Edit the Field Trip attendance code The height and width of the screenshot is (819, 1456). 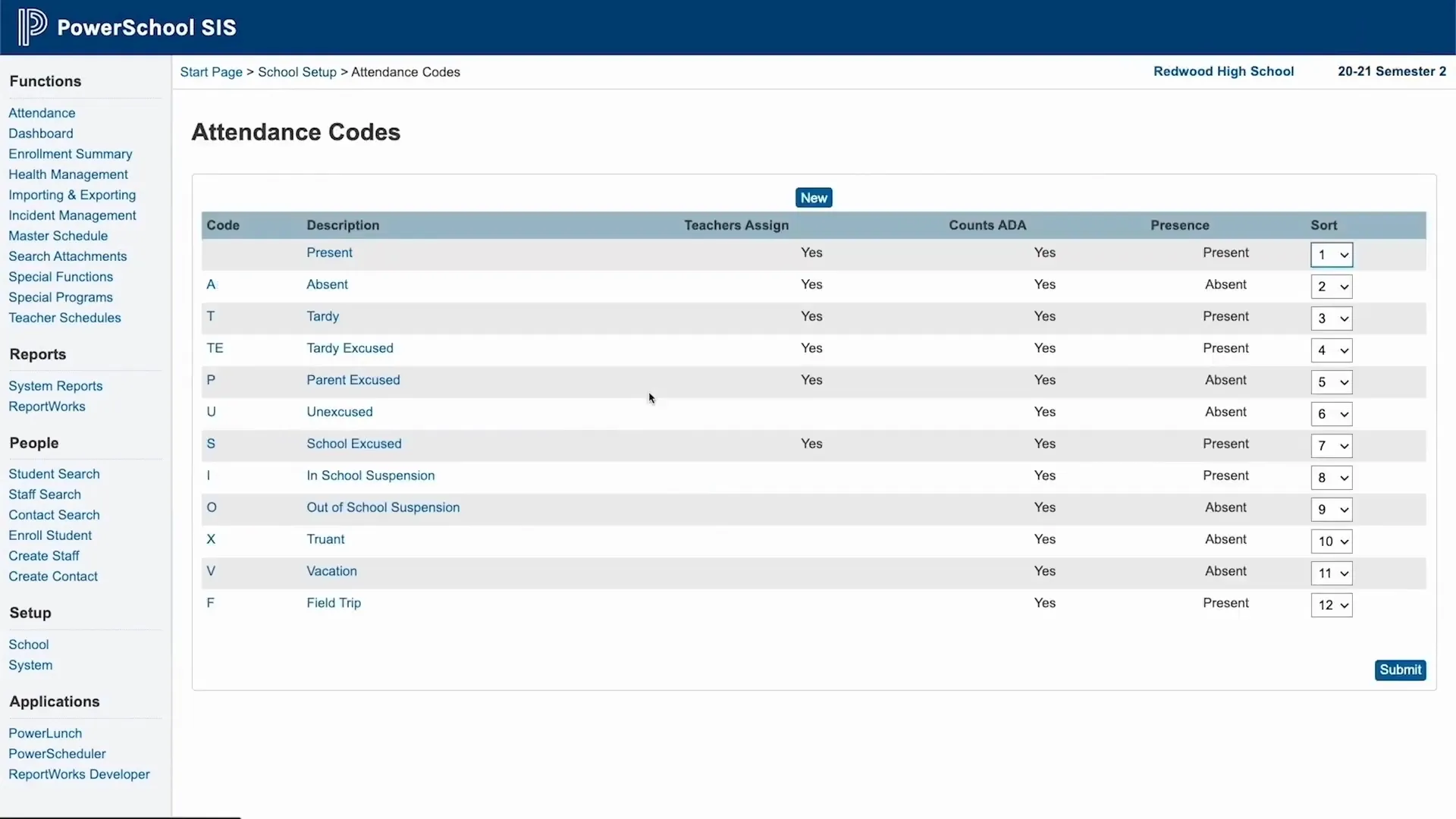point(333,603)
